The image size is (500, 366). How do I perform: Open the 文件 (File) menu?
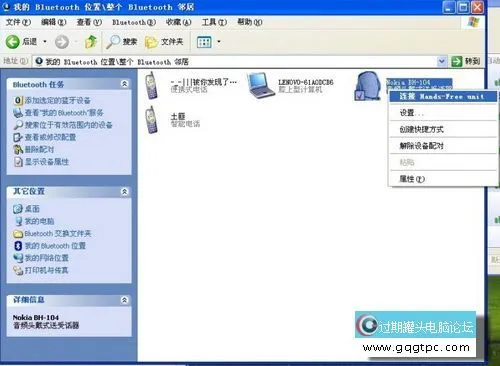click(x=18, y=22)
